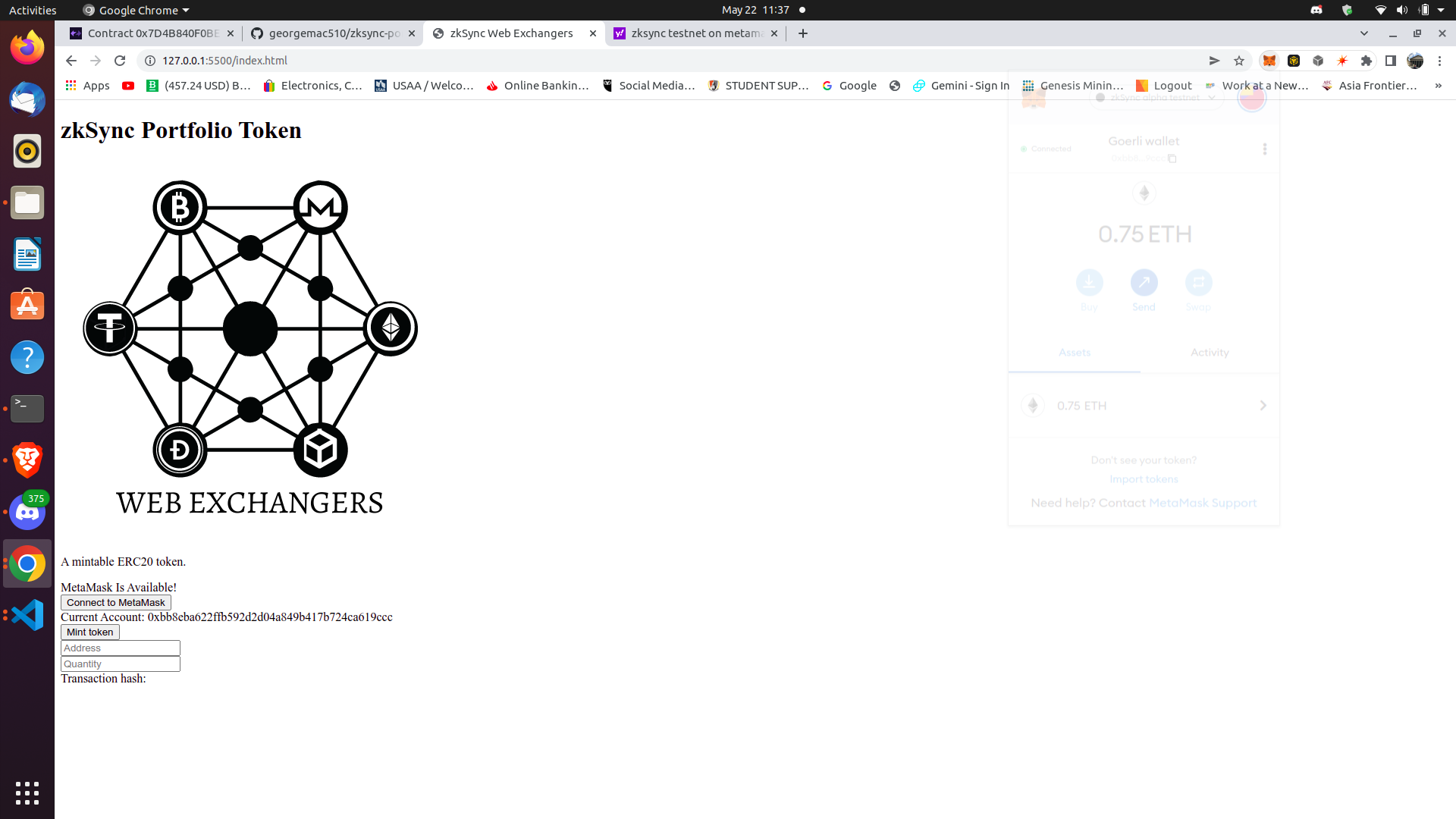Click the ETH balance expander in MetaMask
The height and width of the screenshot is (819, 1456).
[x=1264, y=405]
